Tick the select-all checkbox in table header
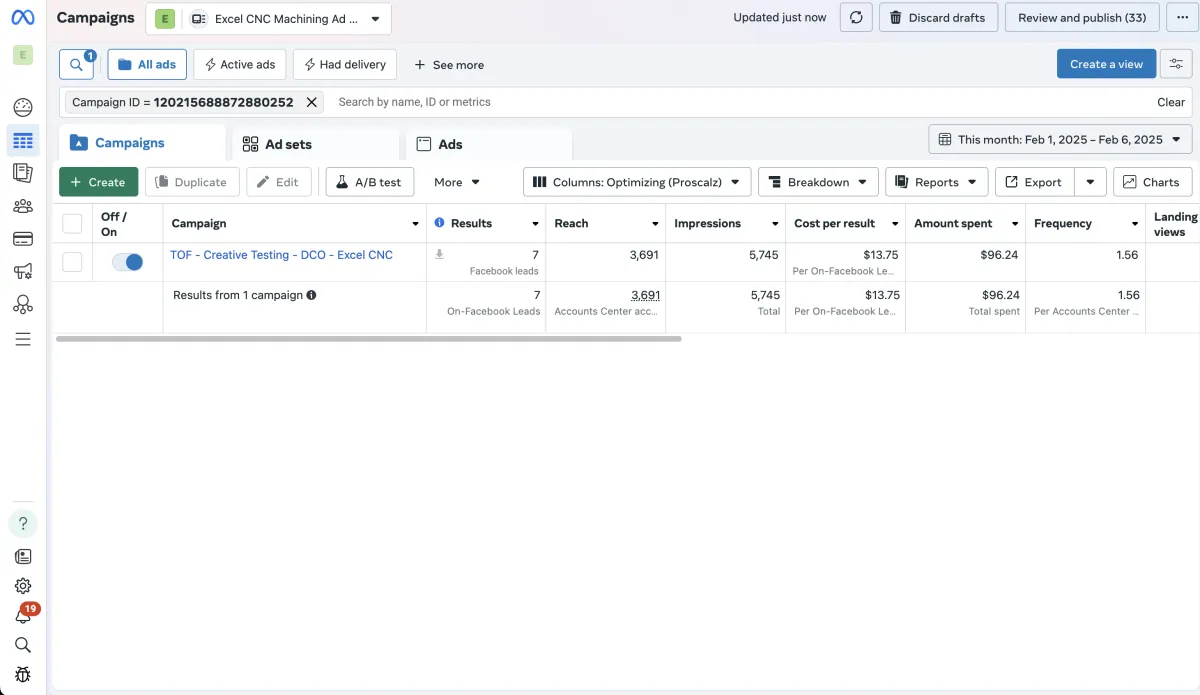Viewport: 1200px width, 695px height. tap(72, 223)
